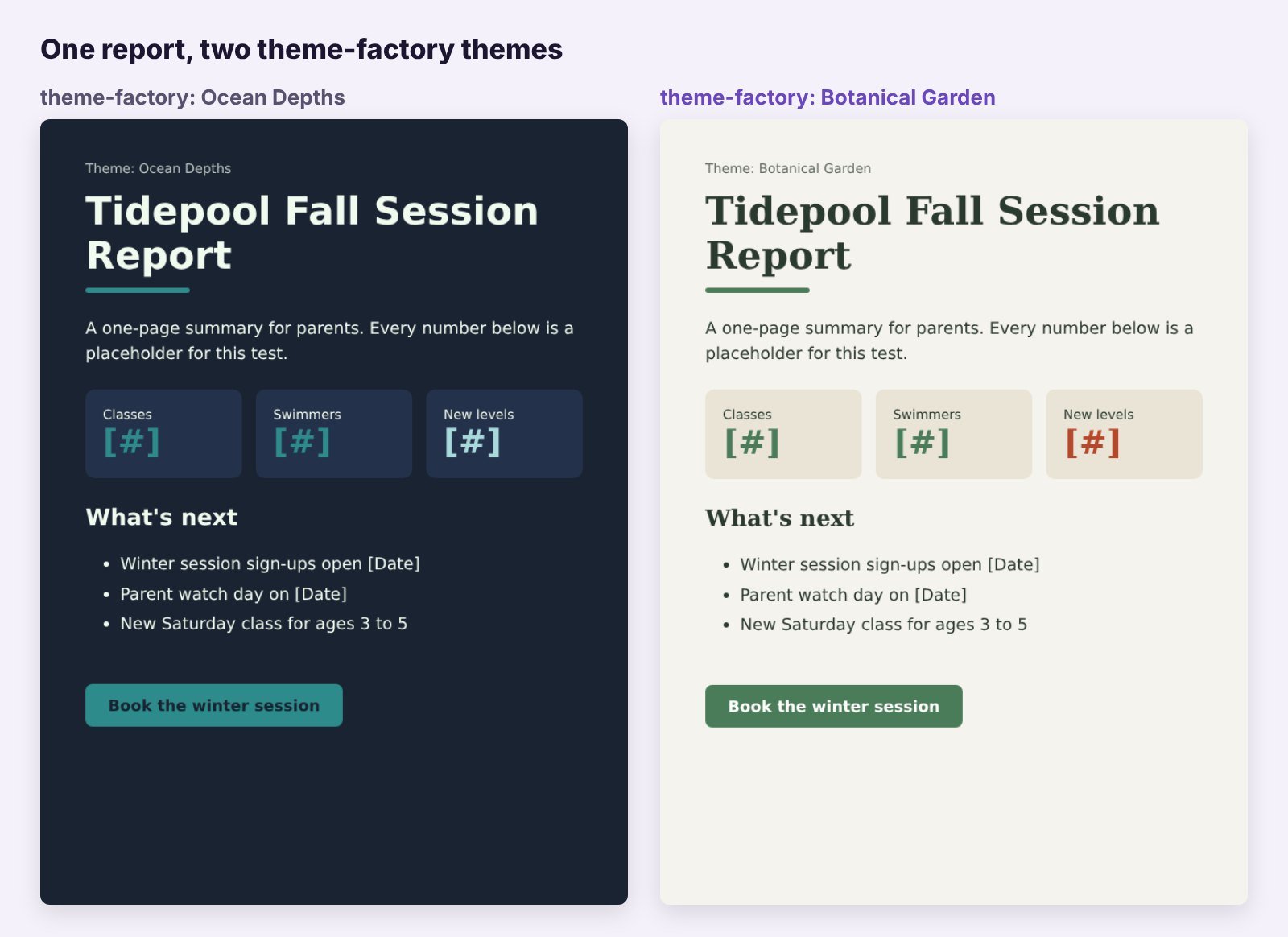Click 'What's next' heading in Ocean Depths card

click(162, 517)
